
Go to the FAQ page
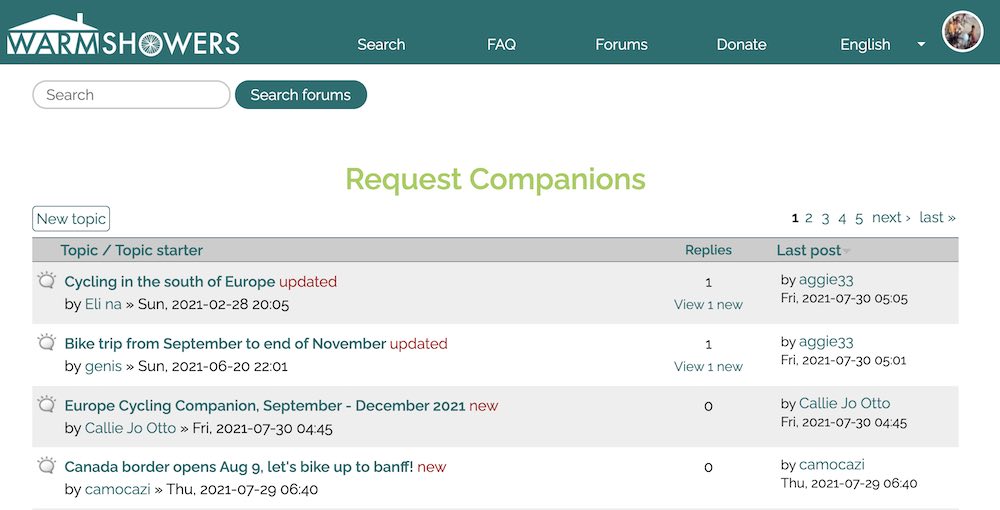[501, 45]
